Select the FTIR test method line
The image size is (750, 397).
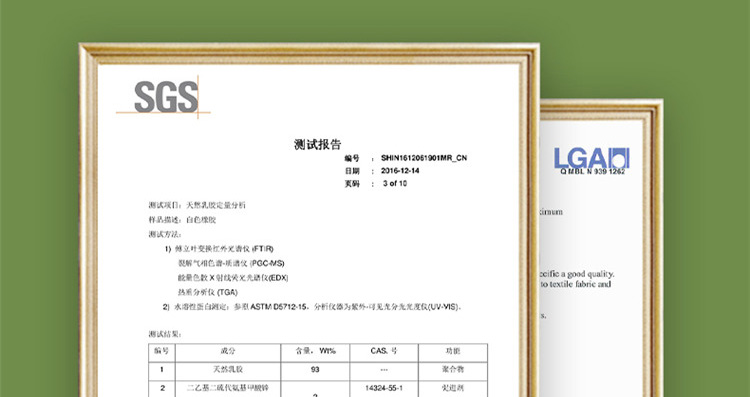click(219, 249)
